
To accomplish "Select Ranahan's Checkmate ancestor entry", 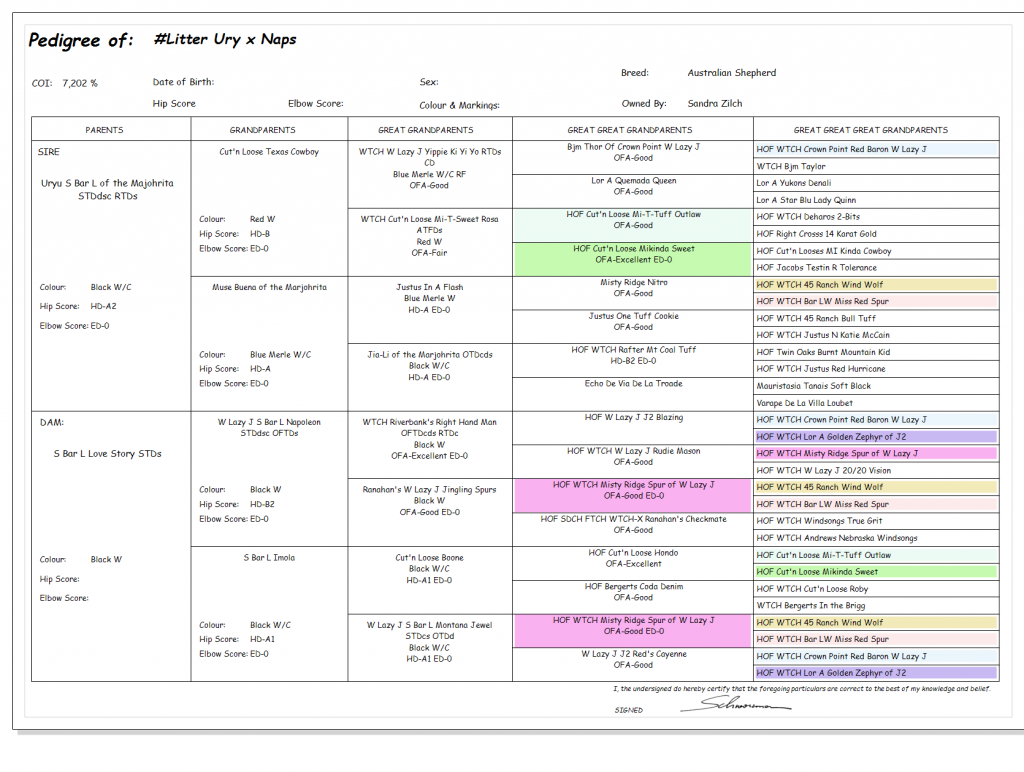I will point(633,519).
